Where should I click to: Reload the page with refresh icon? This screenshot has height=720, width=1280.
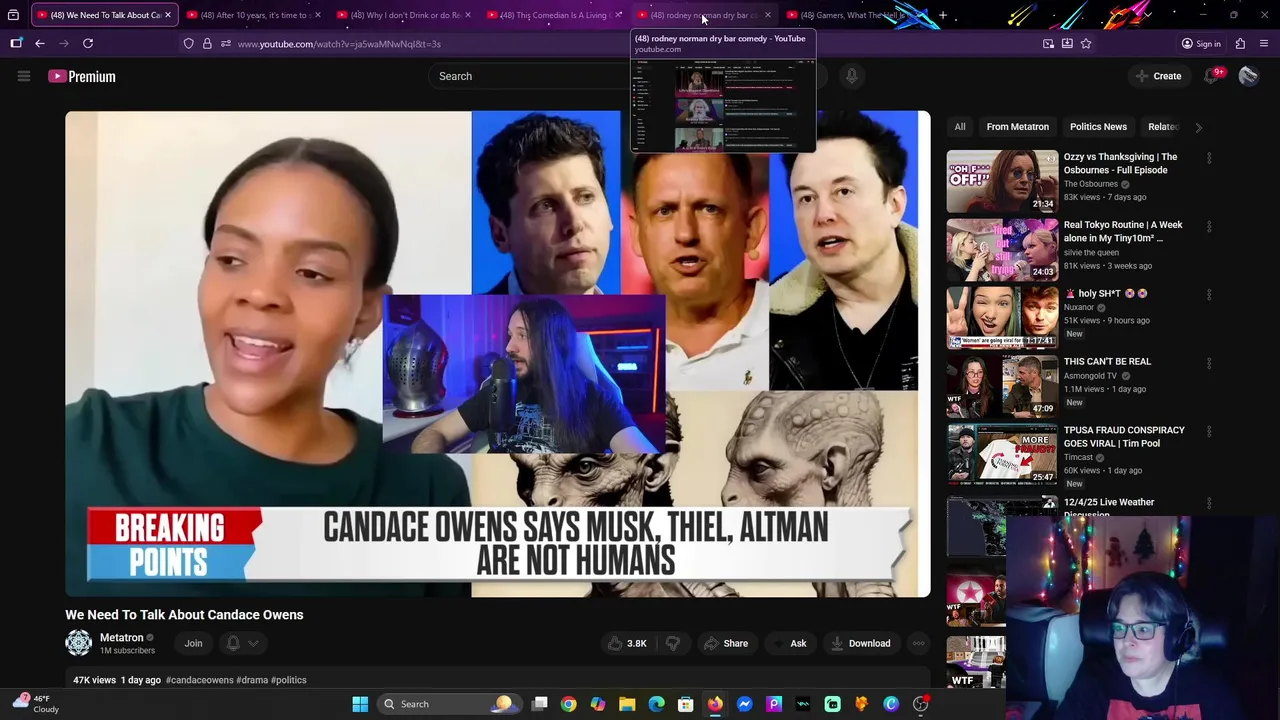tap(88, 44)
